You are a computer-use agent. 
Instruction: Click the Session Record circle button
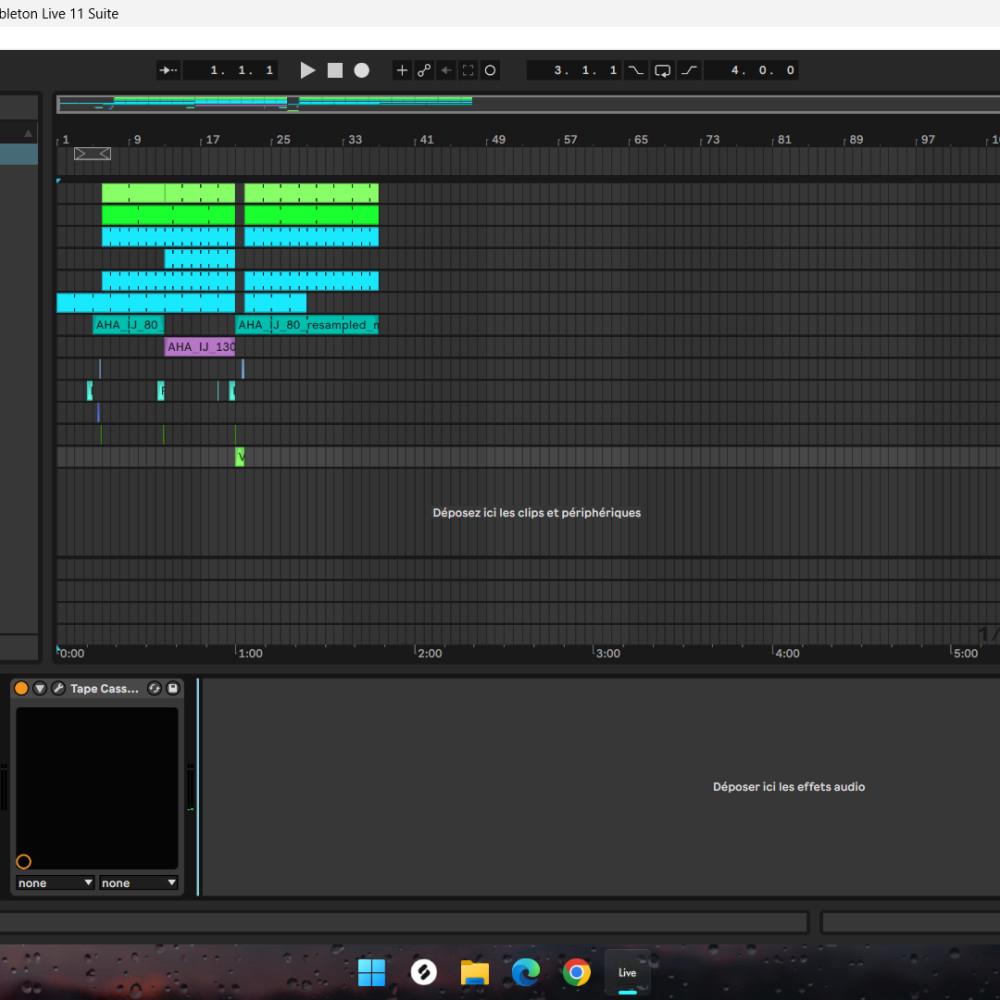[490, 70]
